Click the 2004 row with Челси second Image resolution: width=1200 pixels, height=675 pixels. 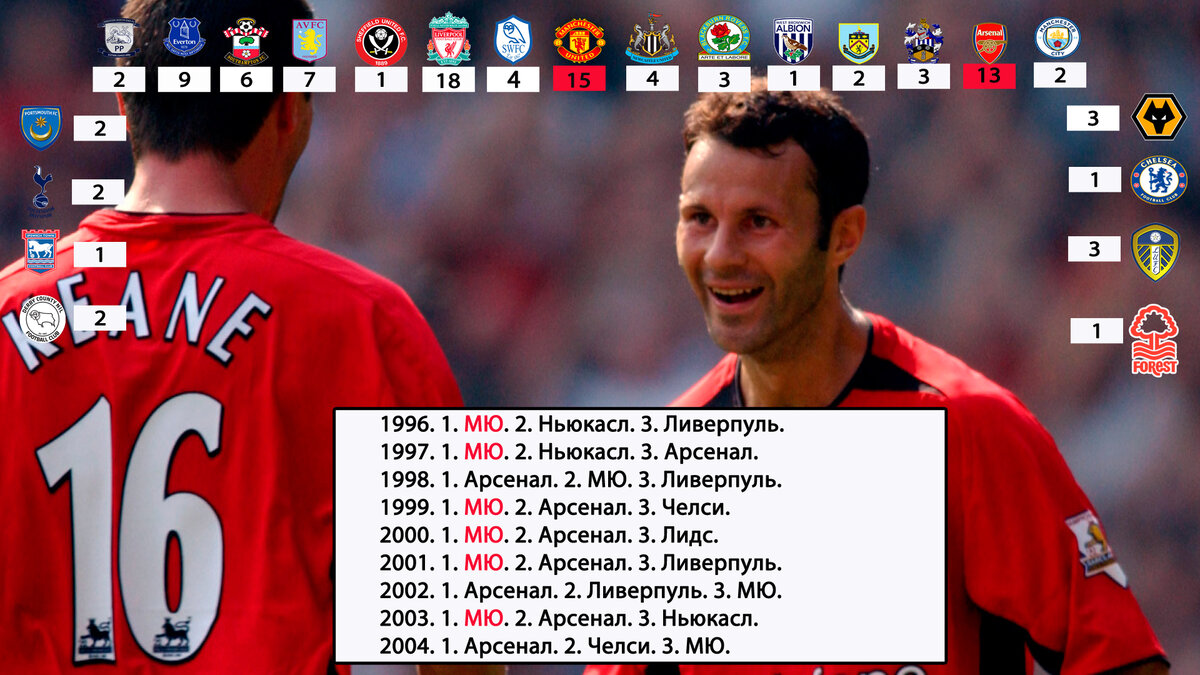click(554, 647)
